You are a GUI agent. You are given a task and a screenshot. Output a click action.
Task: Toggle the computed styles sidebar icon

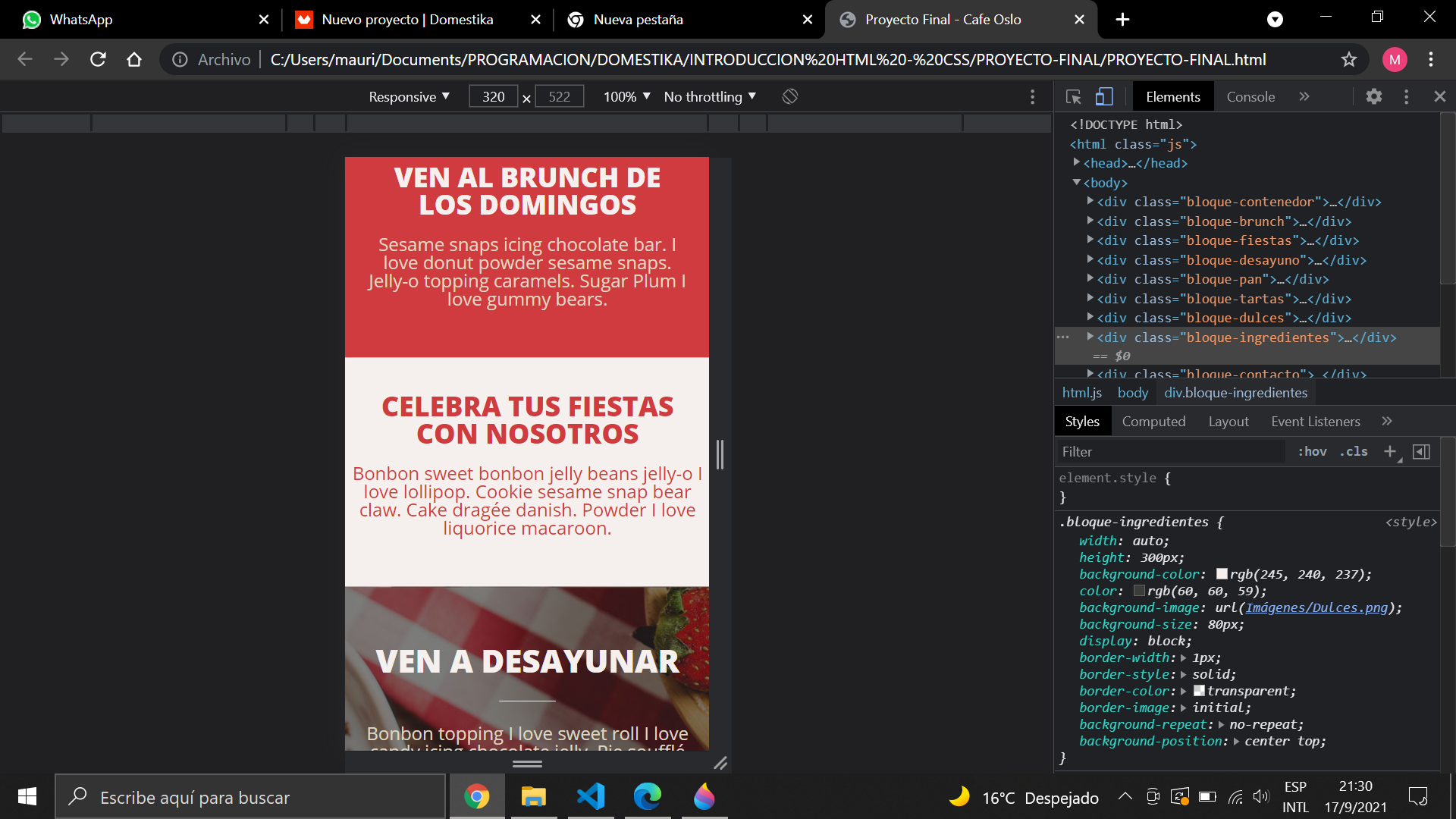pos(1422,451)
